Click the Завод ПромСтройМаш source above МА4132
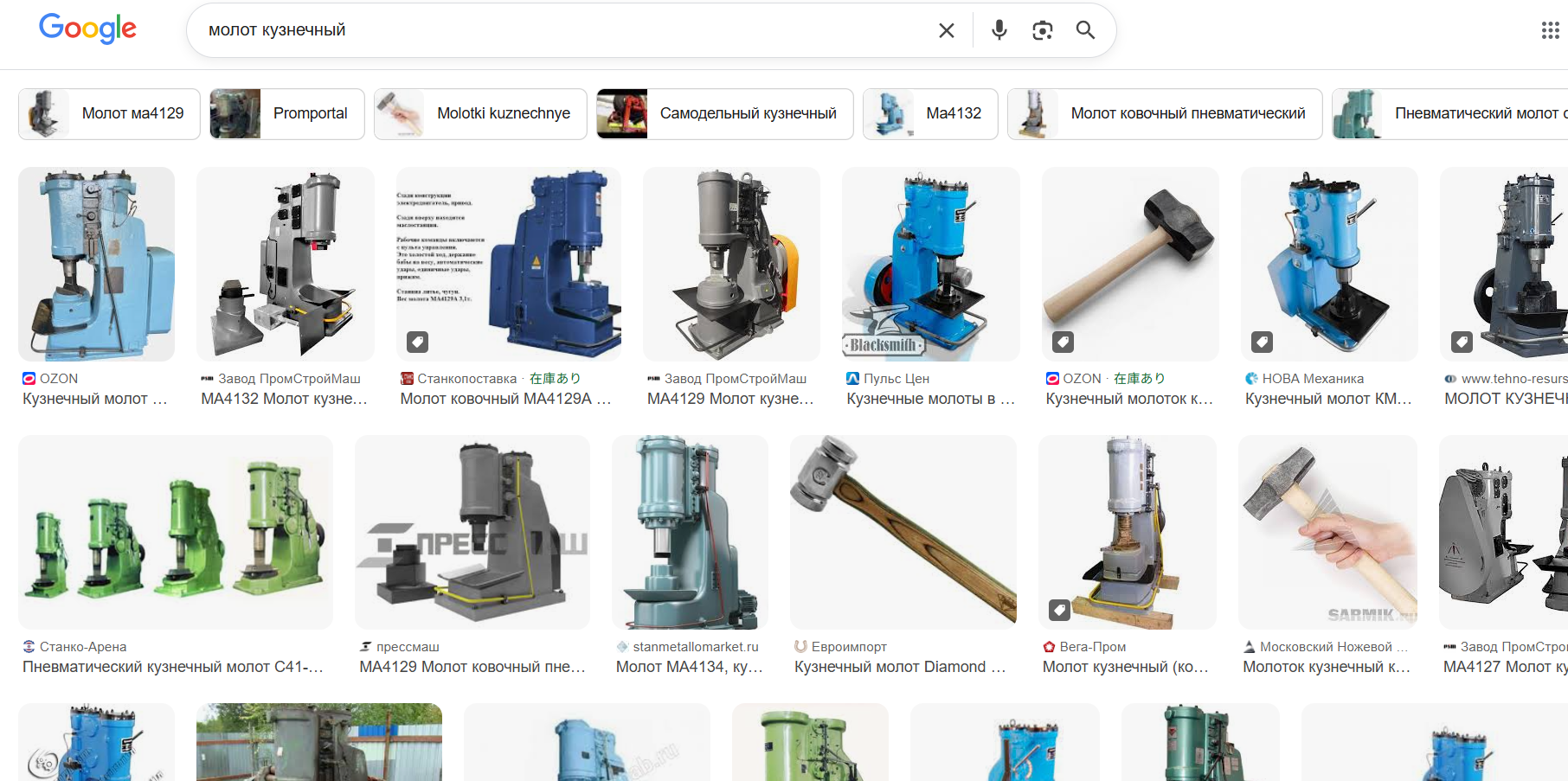This screenshot has height=781, width=1568. (x=280, y=379)
